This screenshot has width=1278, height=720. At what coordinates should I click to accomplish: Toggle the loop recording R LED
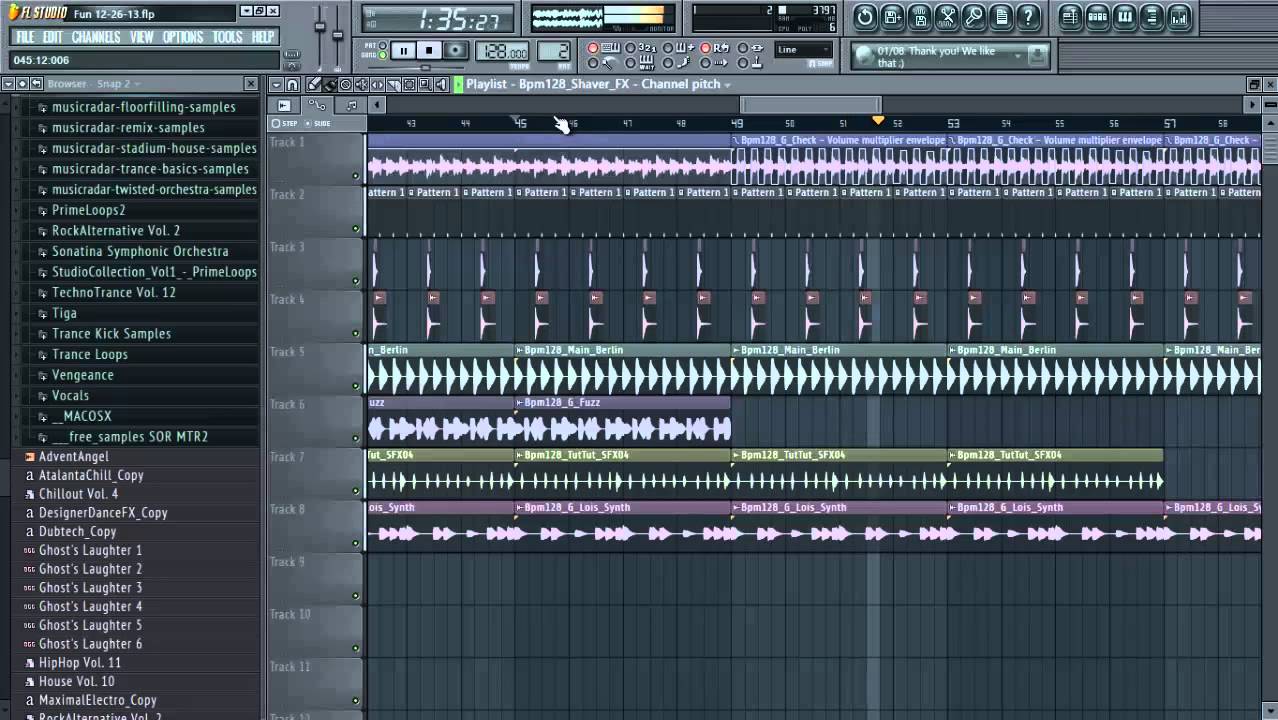pos(705,48)
